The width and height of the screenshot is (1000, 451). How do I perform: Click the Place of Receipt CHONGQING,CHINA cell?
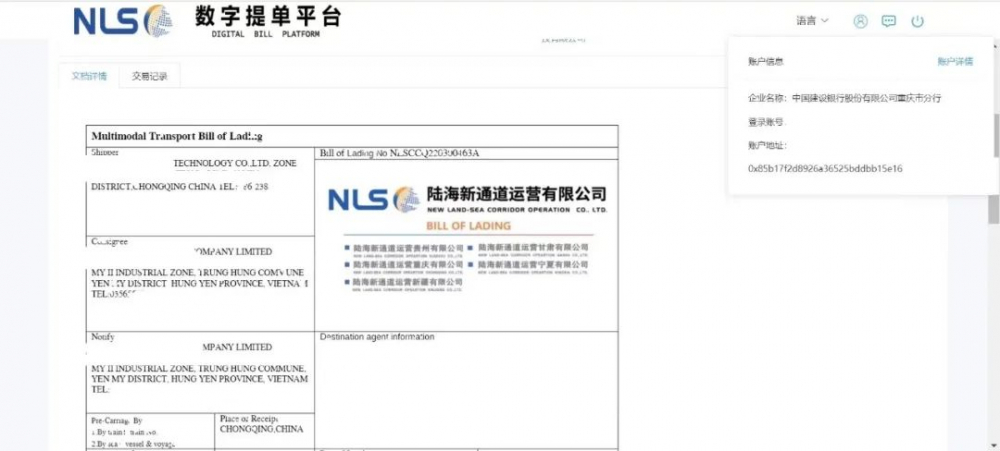click(x=265, y=431)
